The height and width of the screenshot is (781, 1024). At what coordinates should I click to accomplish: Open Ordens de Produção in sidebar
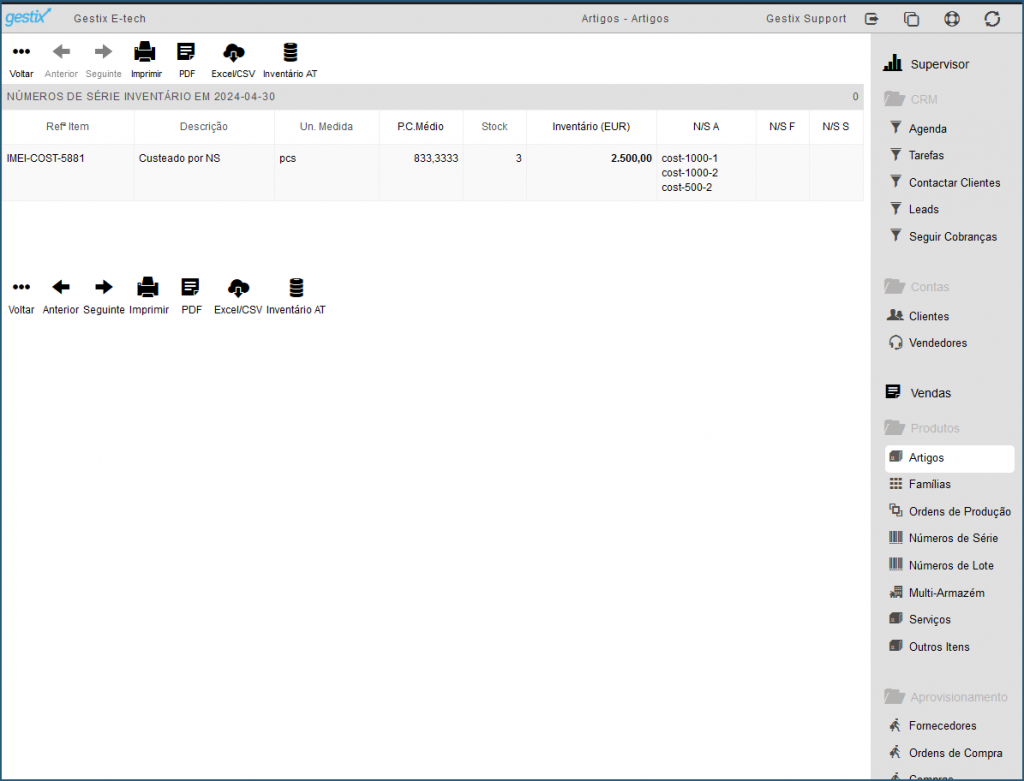[950, 511]
